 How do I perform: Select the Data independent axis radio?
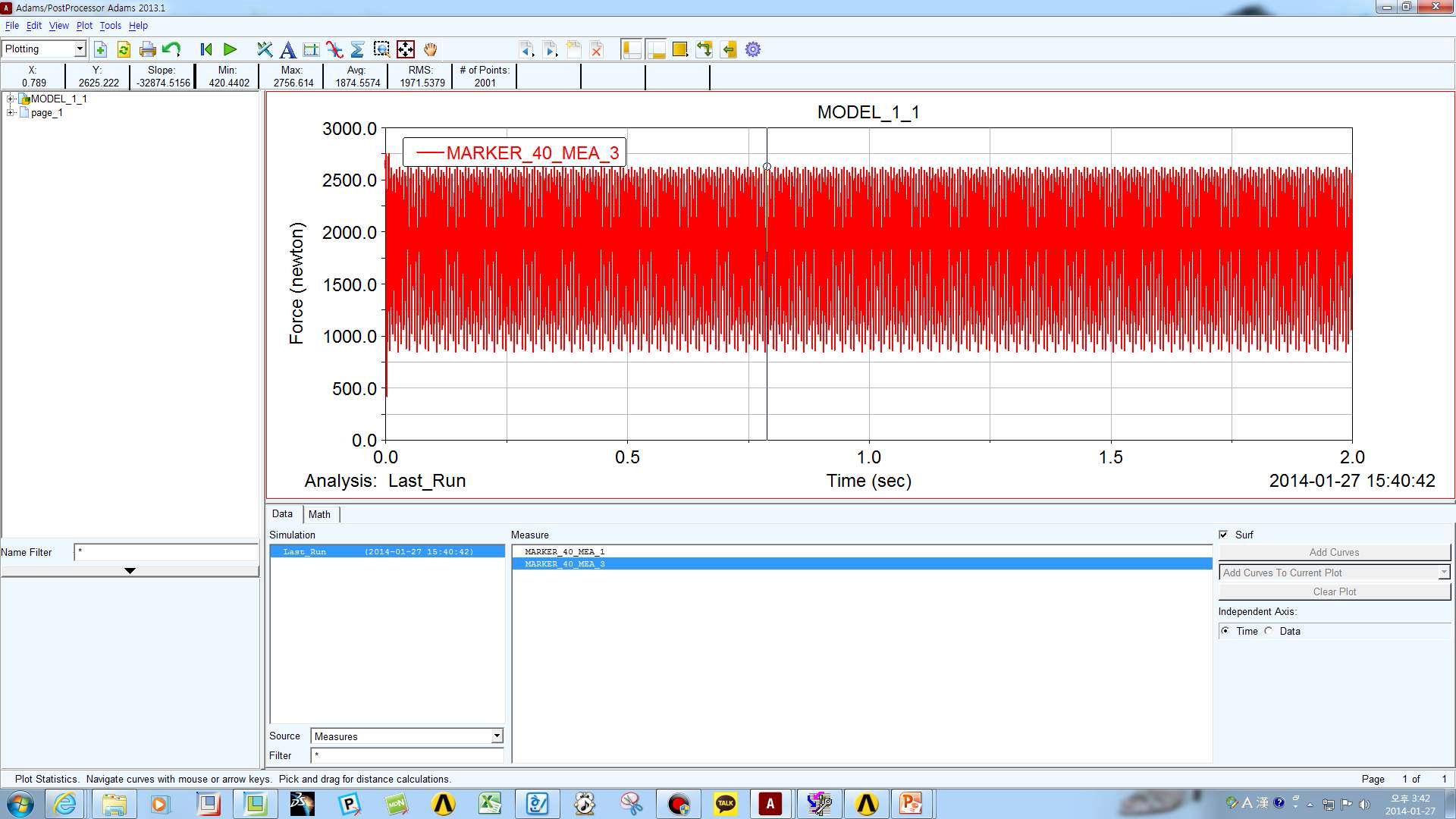point(1269,631)
